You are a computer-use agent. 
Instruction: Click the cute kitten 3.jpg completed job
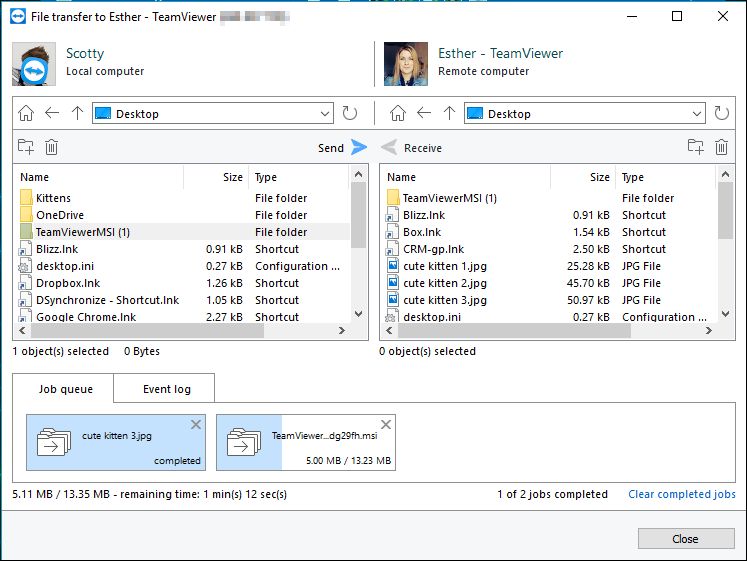pyautogui.click(x=116, y=442)
